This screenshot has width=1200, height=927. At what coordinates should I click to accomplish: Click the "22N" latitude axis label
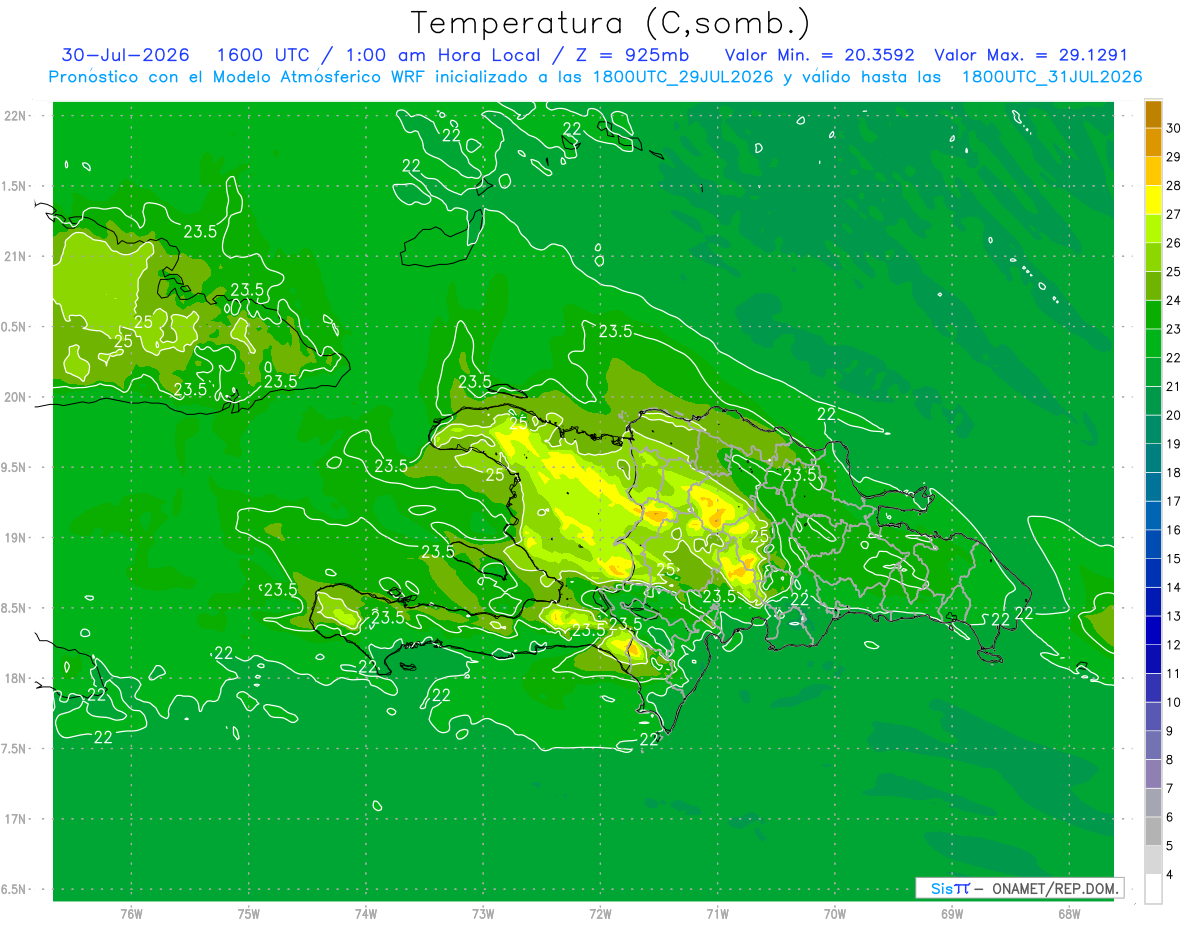17,116
